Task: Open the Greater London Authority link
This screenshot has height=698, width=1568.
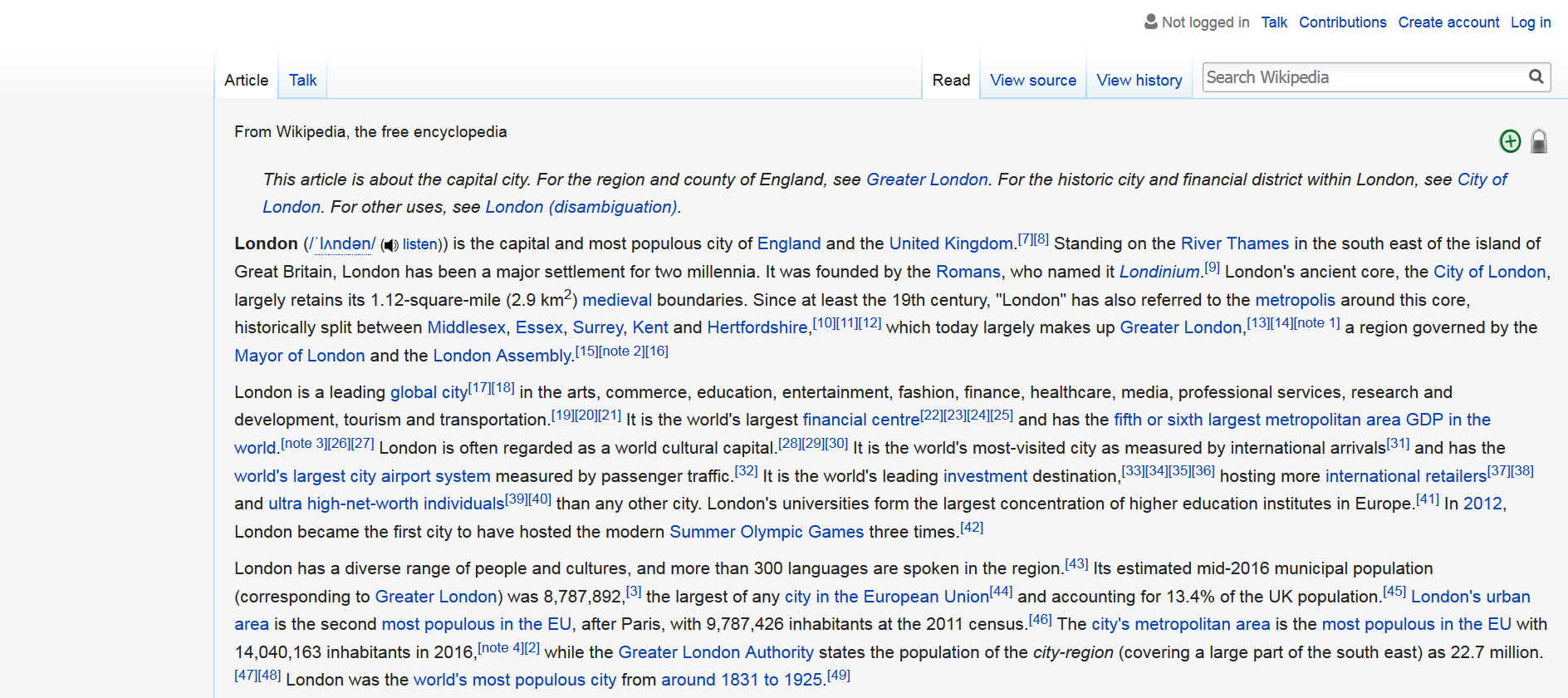Action: 716,652
